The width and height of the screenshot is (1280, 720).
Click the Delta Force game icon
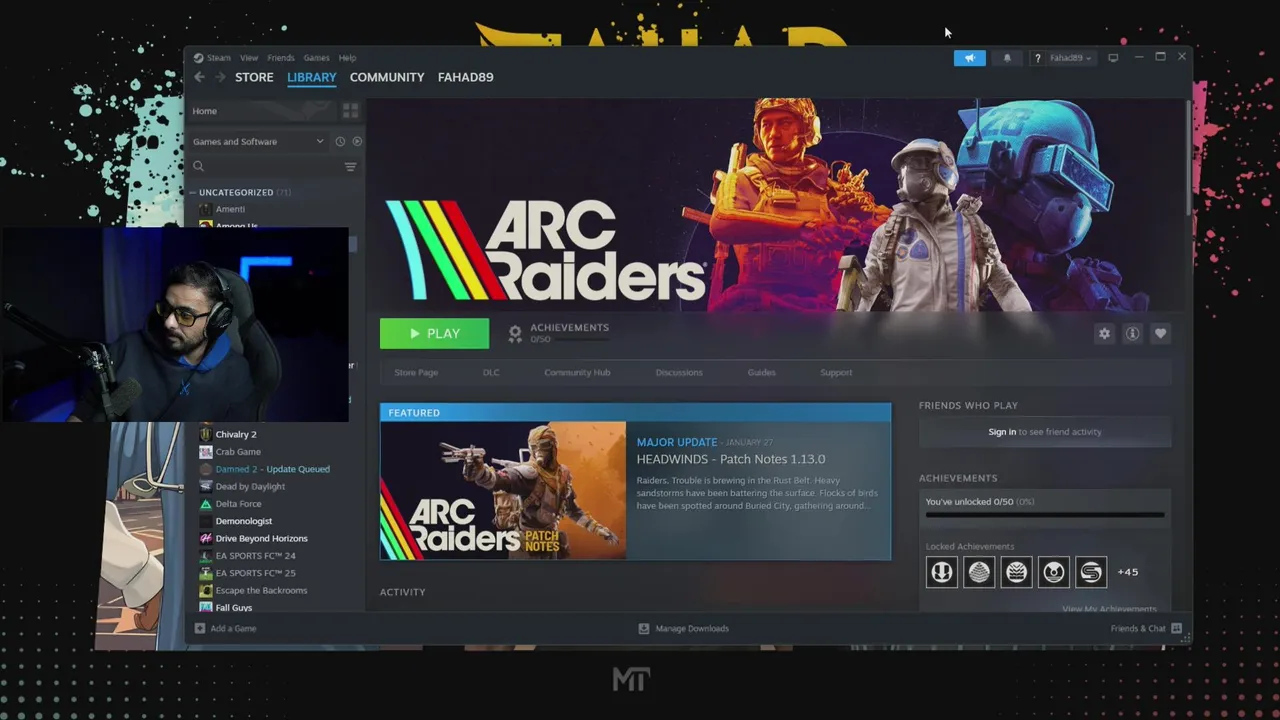click(x=205, y=504)
